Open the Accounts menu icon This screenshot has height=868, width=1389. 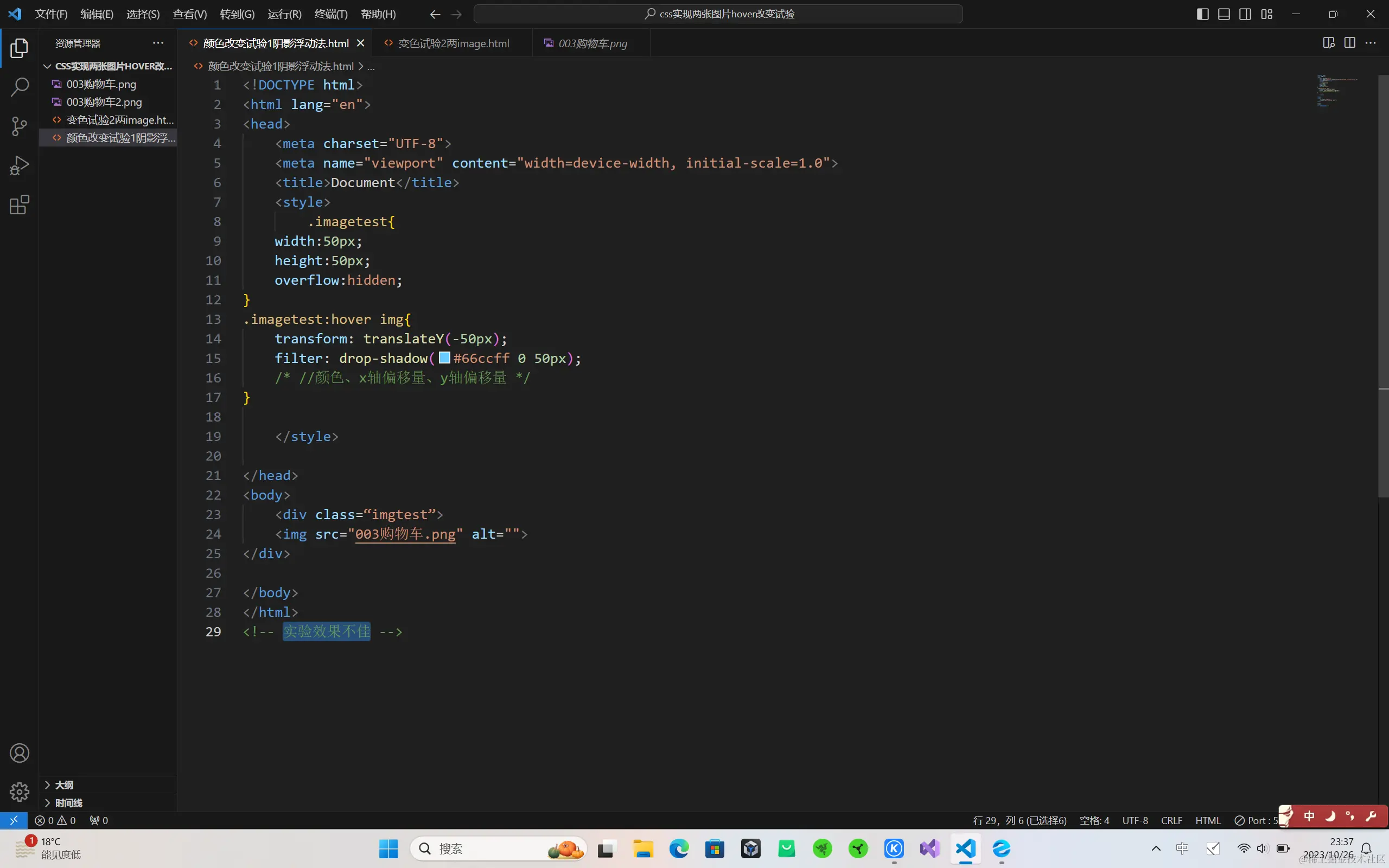20,753
